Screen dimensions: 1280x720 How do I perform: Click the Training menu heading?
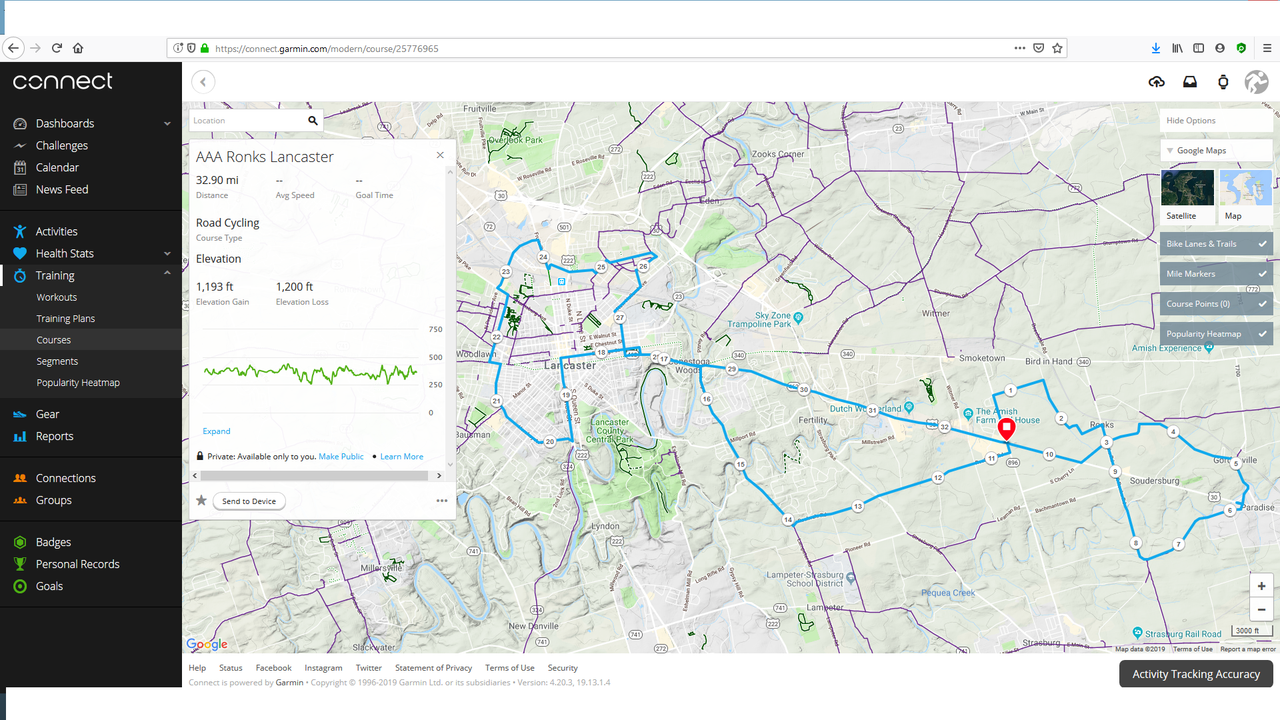55,276
